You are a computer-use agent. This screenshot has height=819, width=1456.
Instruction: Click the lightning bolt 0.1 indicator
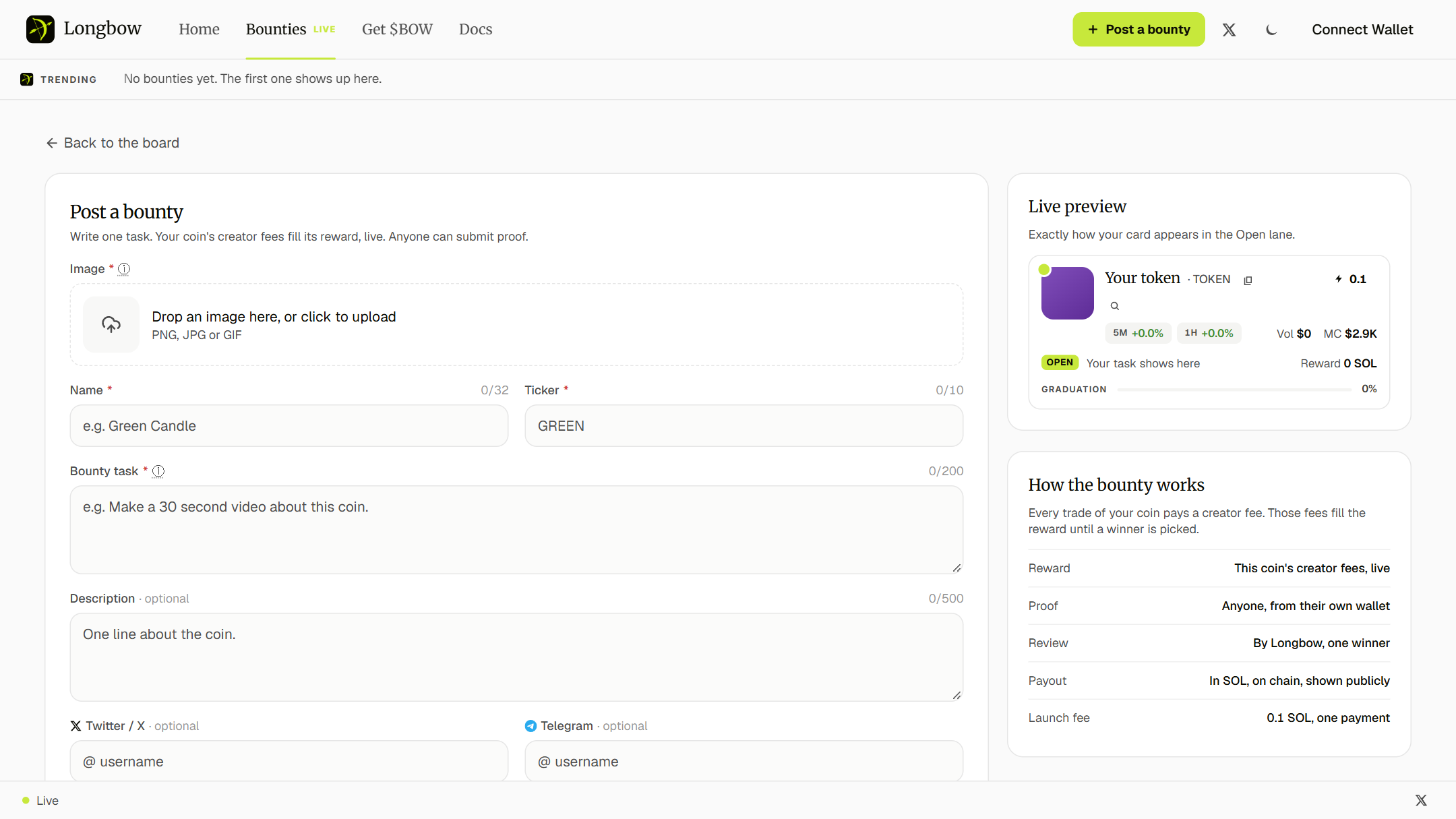coord(1351,279)
